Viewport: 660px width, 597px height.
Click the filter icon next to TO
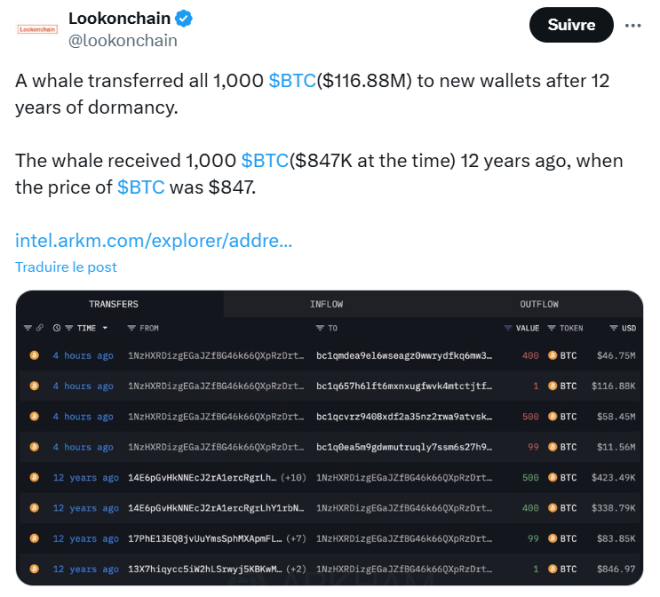tap(320, 328)
